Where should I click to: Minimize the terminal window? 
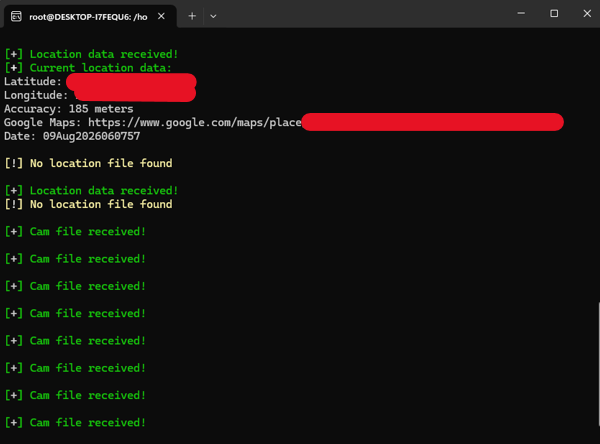coord(521,13)
